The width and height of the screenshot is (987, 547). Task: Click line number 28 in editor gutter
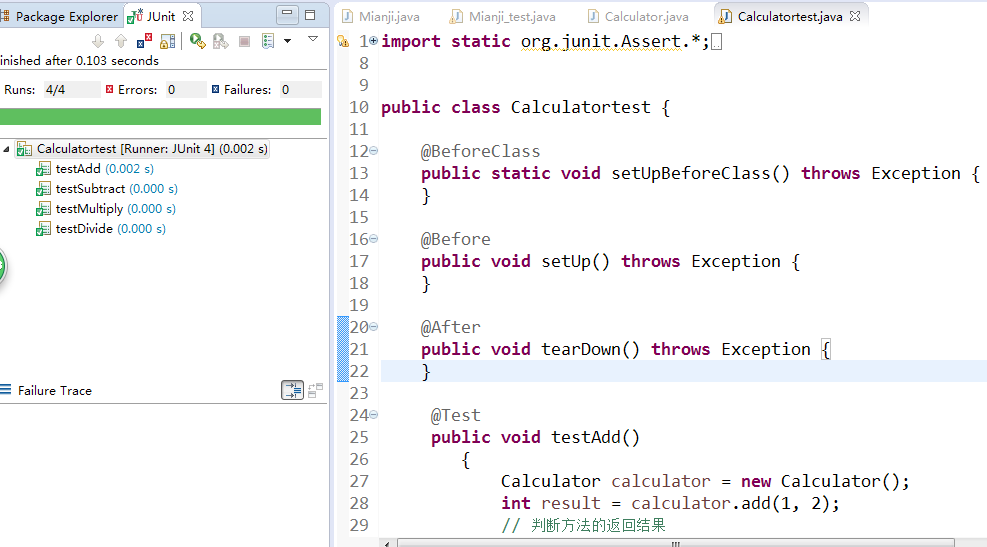pos(359,504)
